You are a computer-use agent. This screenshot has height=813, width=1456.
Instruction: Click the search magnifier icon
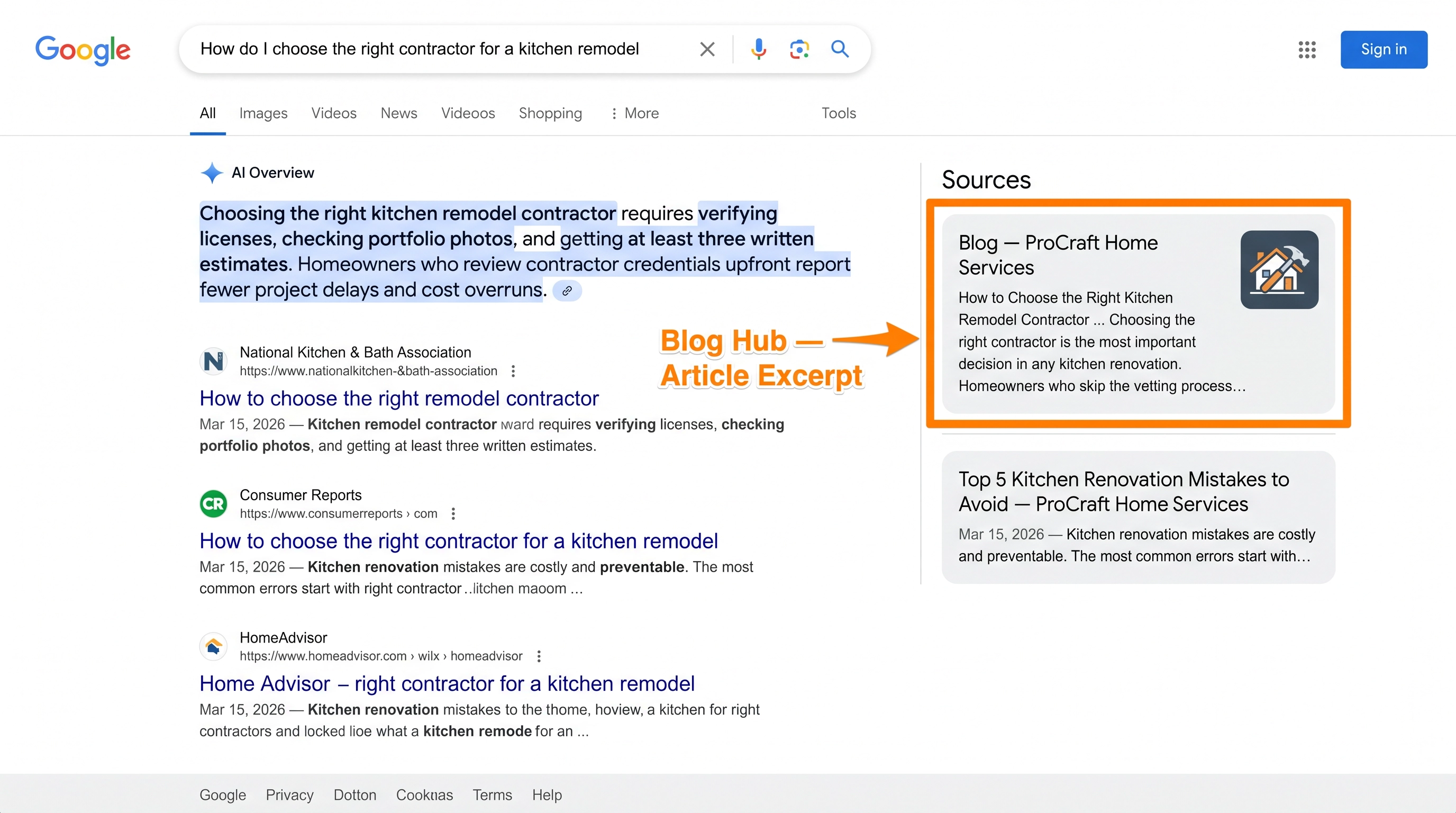840,49
